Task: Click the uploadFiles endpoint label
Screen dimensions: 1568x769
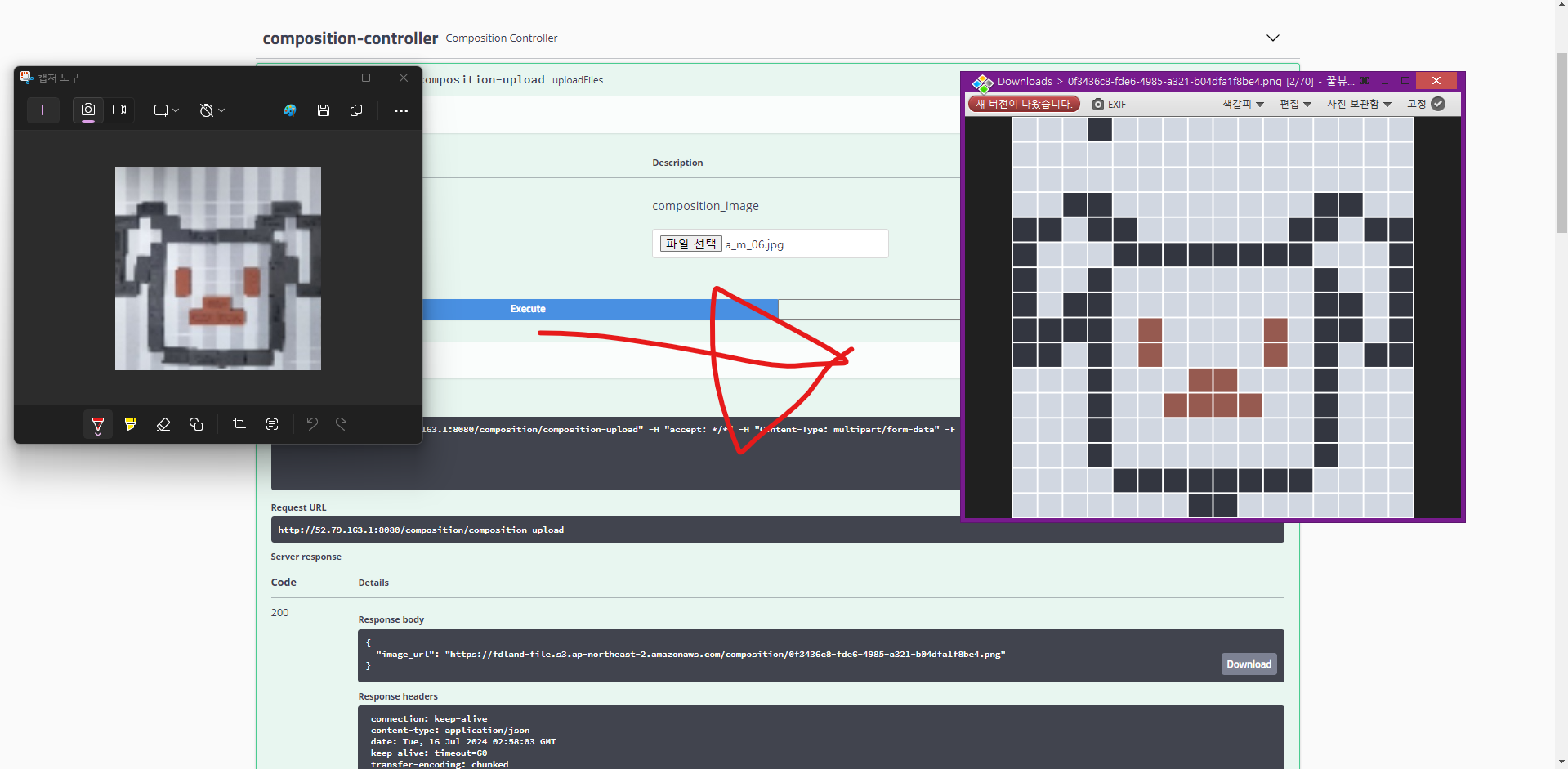Action: [578, 80]
